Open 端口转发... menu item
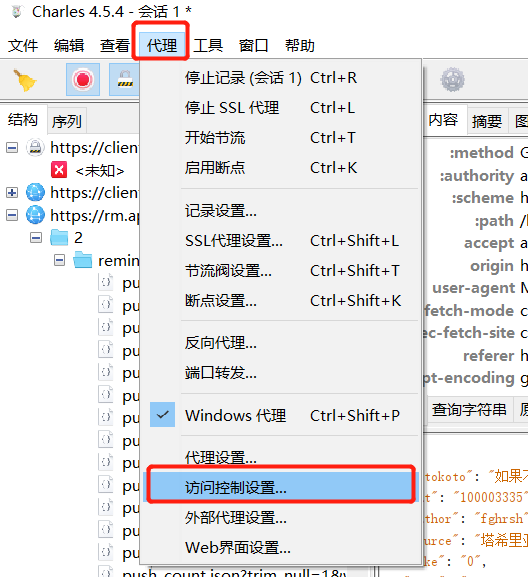The width and height of the screenshot is (528, 577). tap(280, 372)
